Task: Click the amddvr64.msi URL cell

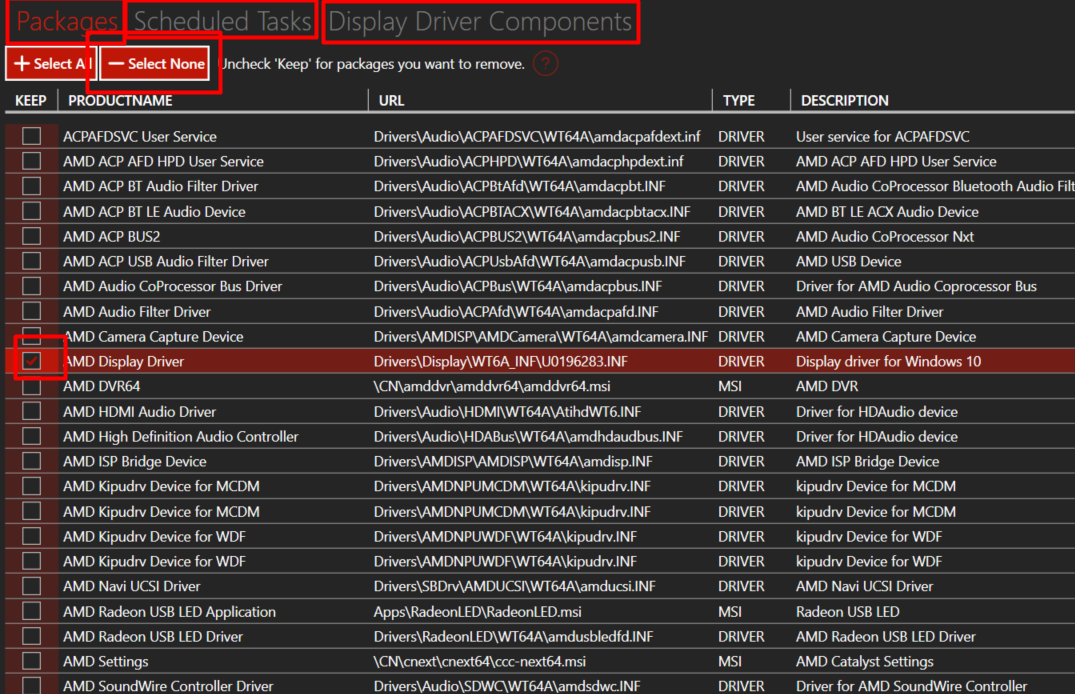Action: [x=492, y=386]
